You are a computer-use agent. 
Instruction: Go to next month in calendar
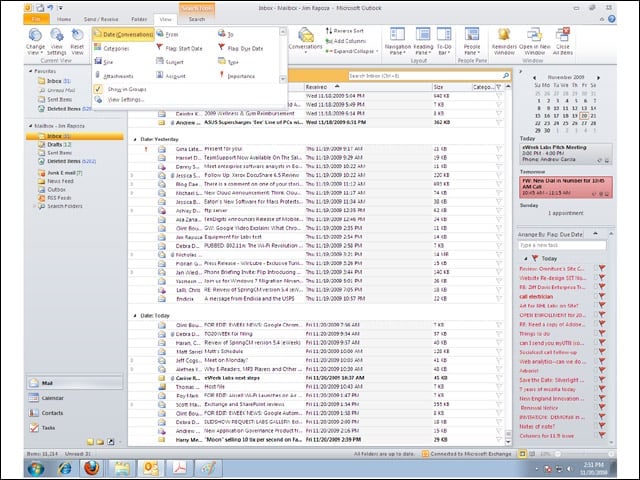(599, 77)
